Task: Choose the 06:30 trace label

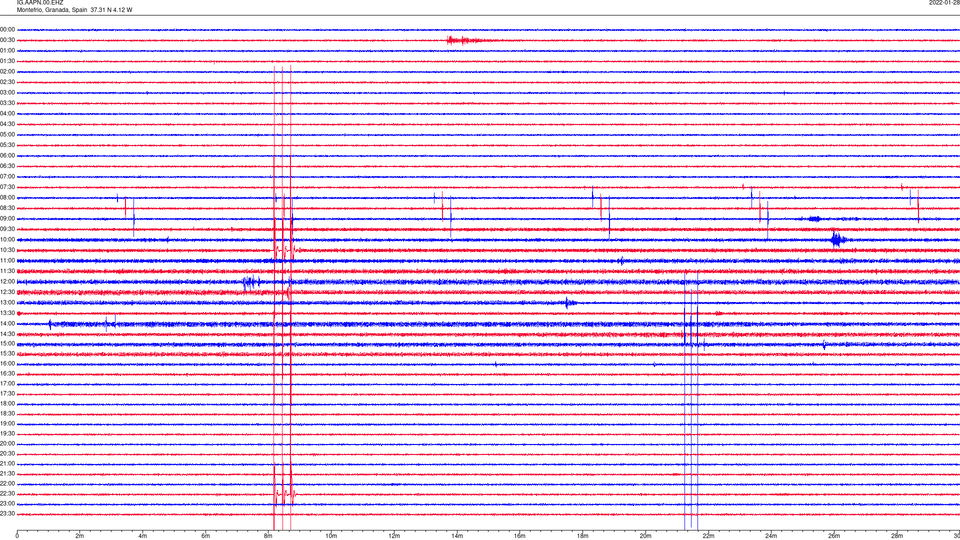Action: coord(7,166)
